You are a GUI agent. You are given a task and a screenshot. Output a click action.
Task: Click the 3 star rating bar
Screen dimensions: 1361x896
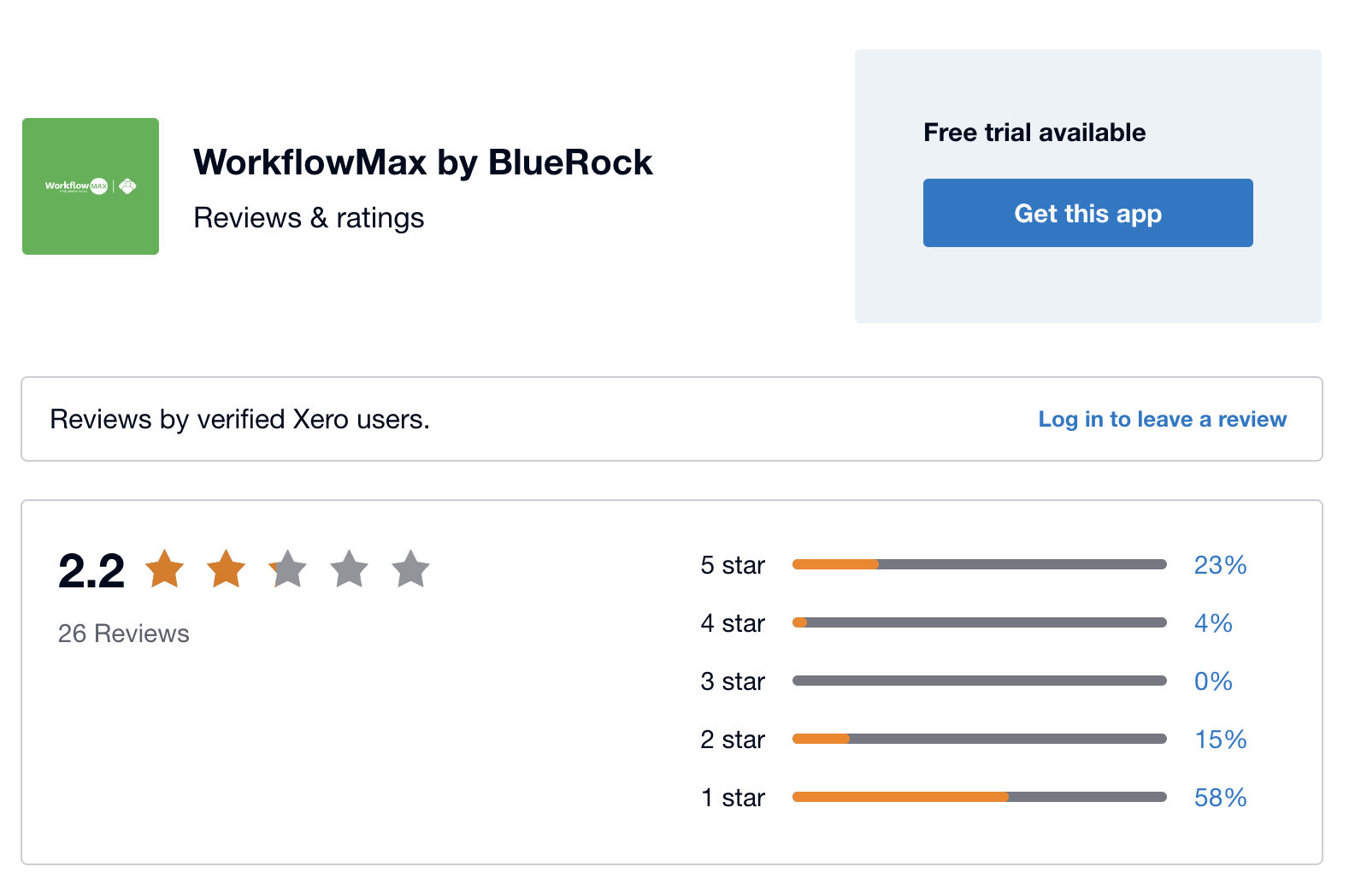point(980,681)
